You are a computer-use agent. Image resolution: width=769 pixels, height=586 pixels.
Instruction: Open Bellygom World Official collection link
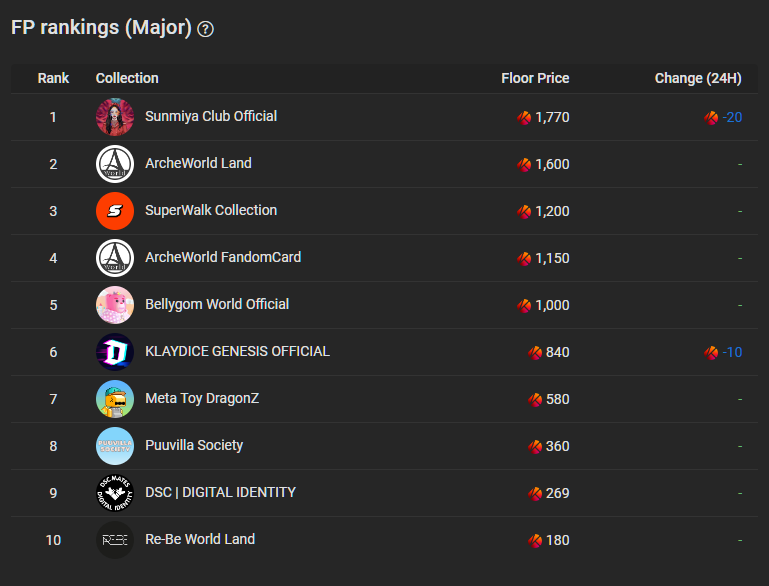[217, 305]
